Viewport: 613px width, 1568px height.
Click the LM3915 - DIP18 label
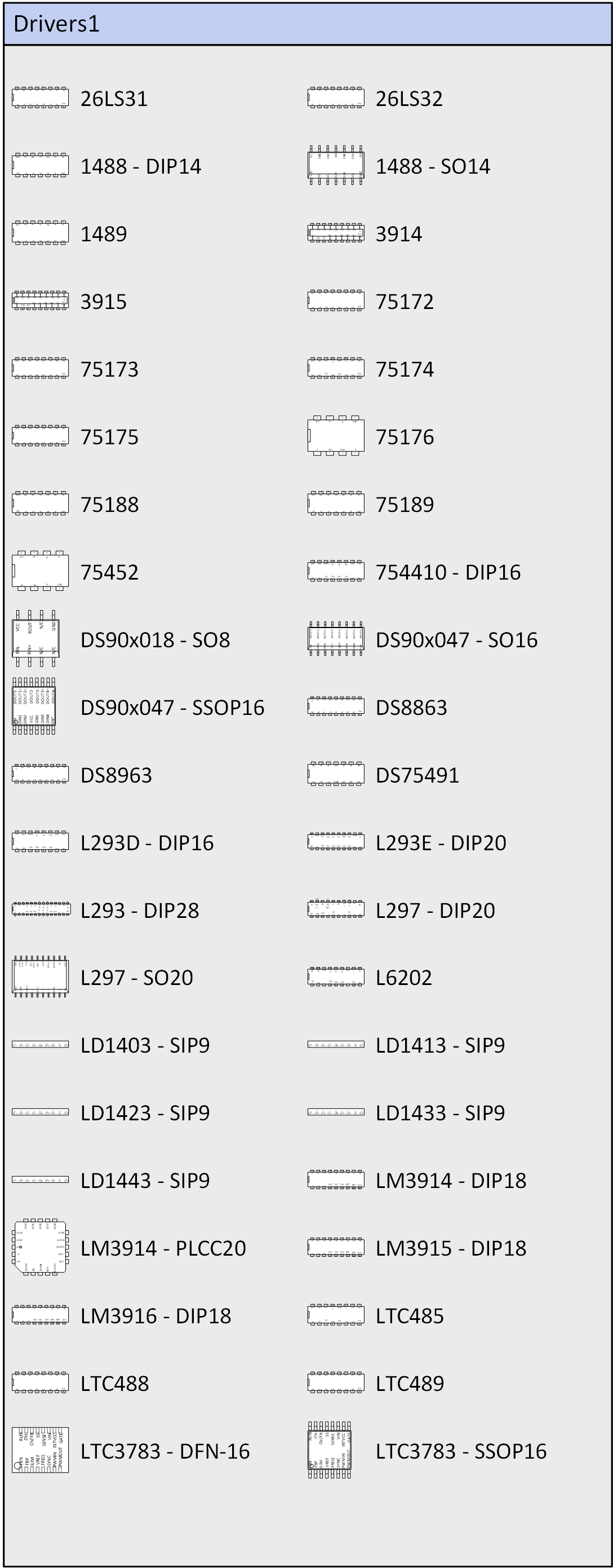(451, 1248)
